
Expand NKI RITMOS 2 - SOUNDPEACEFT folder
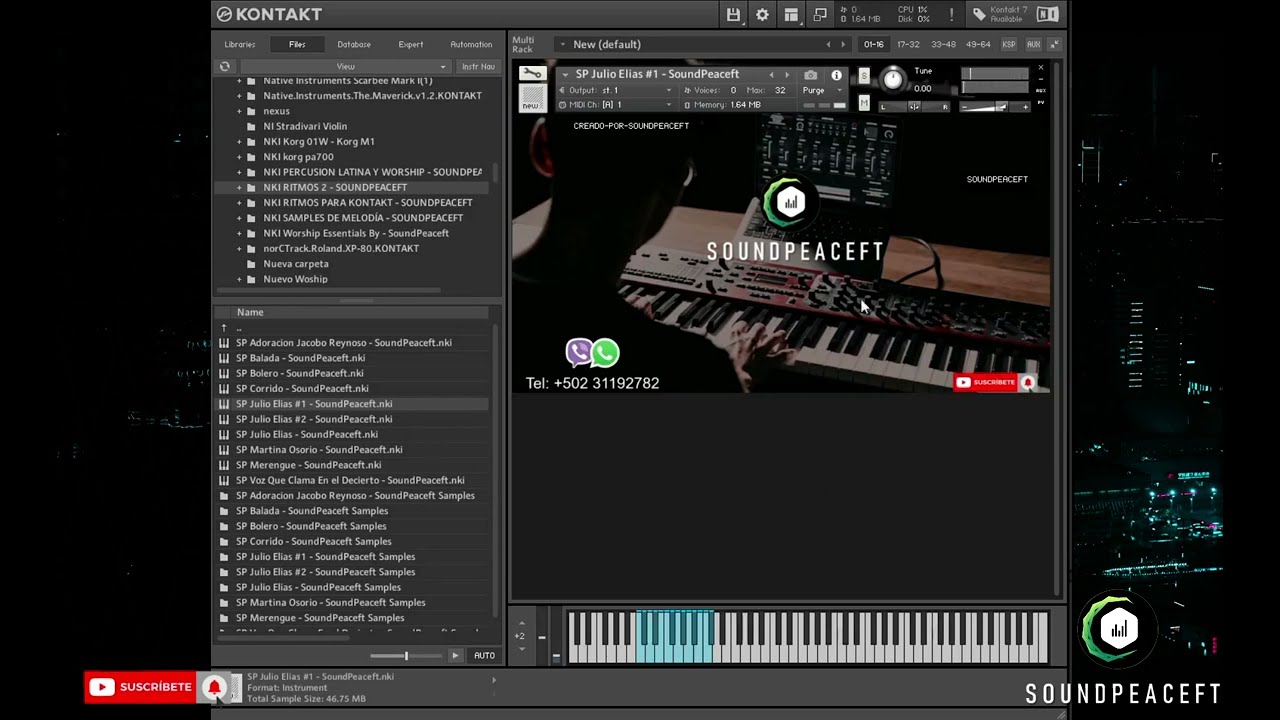[239, 187]
